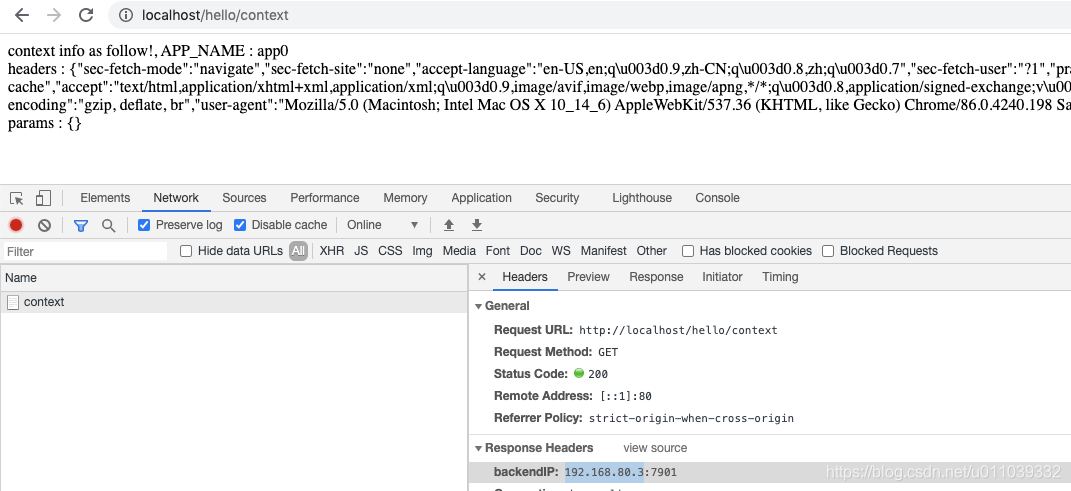Check Has blocked cookies

[688, 251]
